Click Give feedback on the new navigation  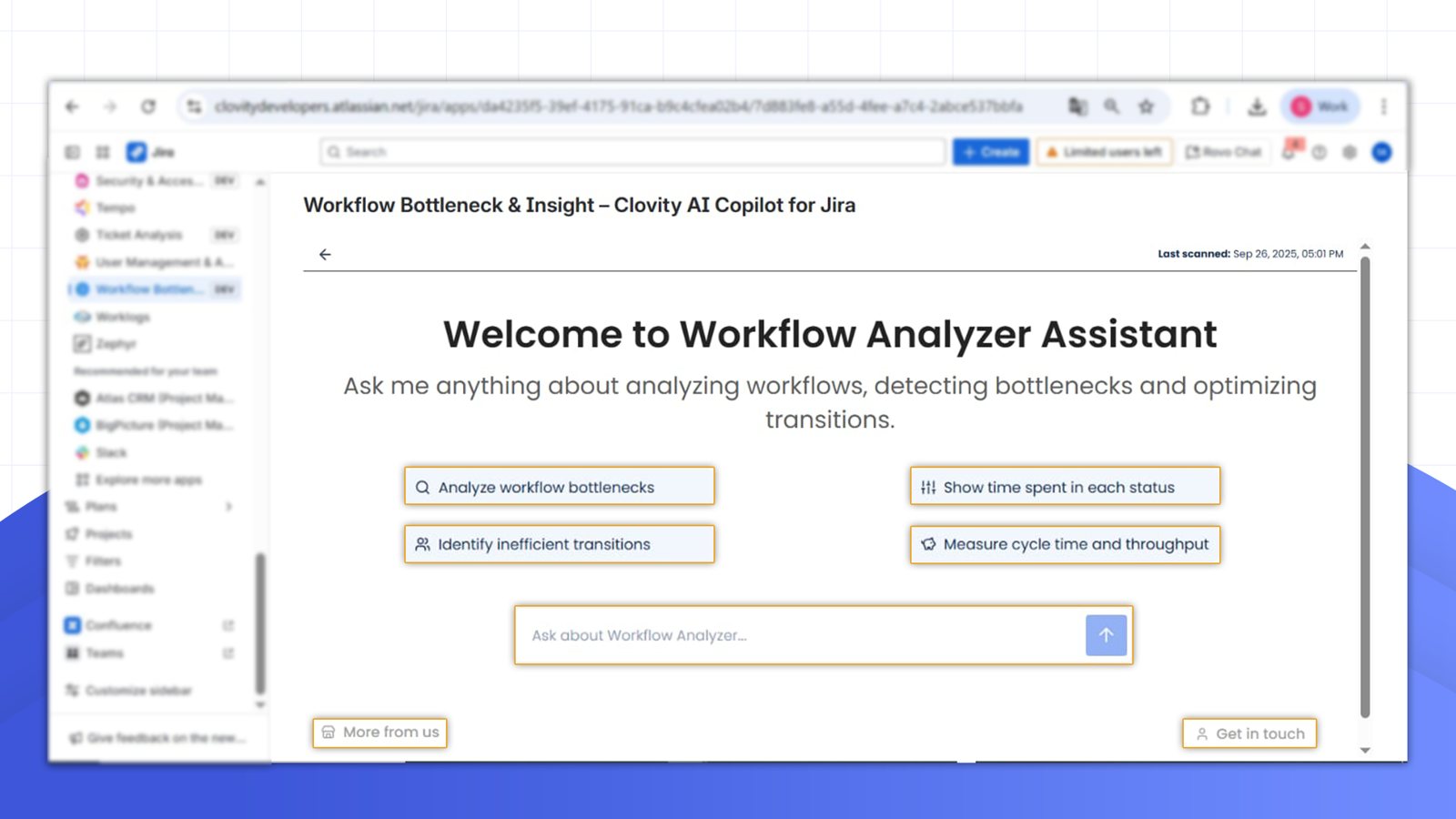(x=157, y=738)
